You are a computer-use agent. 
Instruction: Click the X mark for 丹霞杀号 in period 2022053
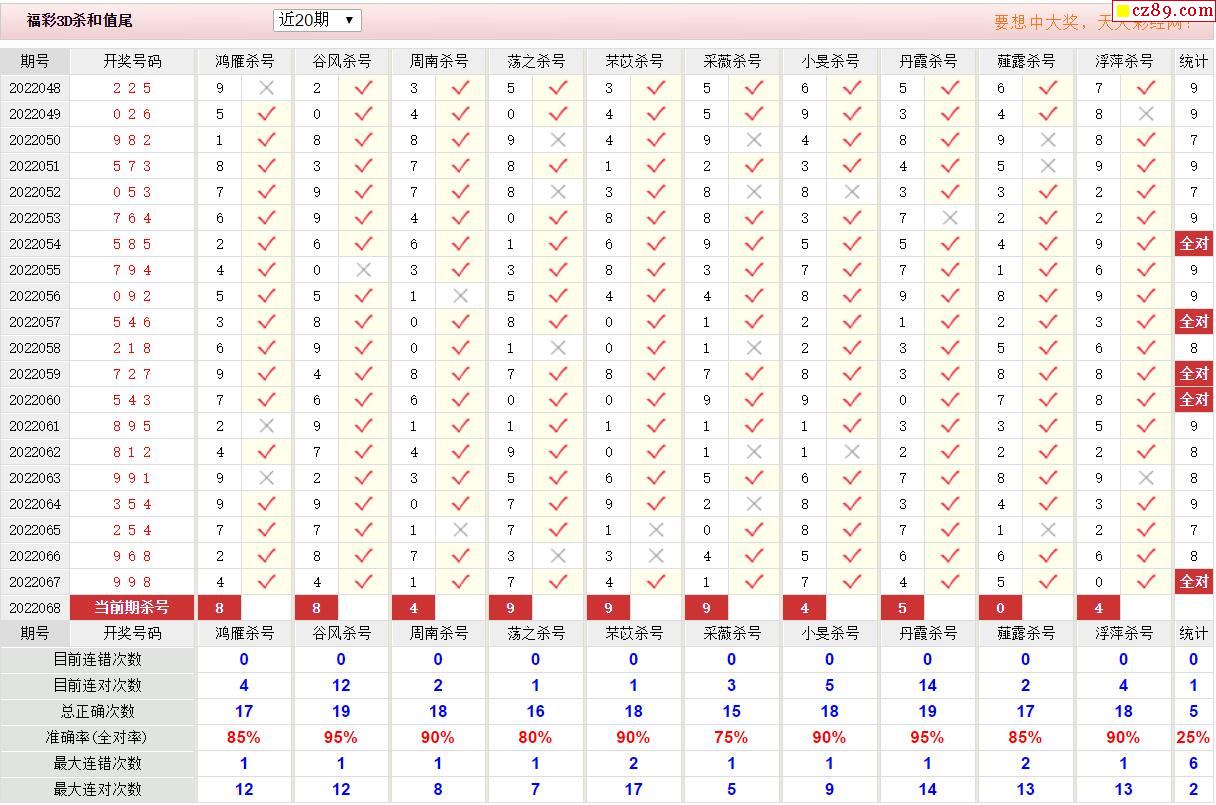pos(950,218)
